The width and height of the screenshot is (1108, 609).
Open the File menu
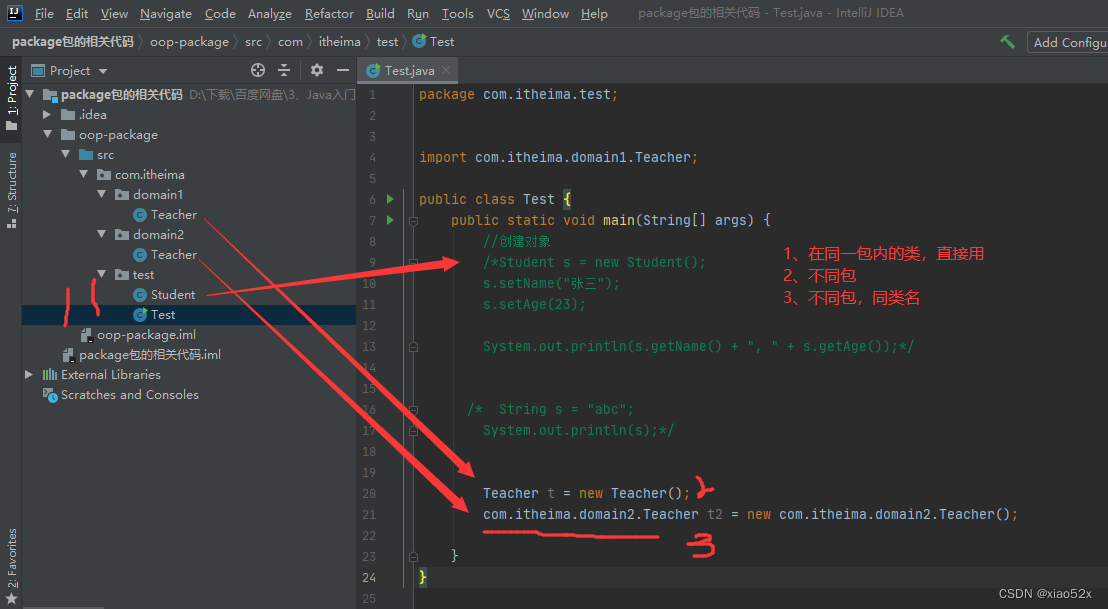click(x=44, y=13)
